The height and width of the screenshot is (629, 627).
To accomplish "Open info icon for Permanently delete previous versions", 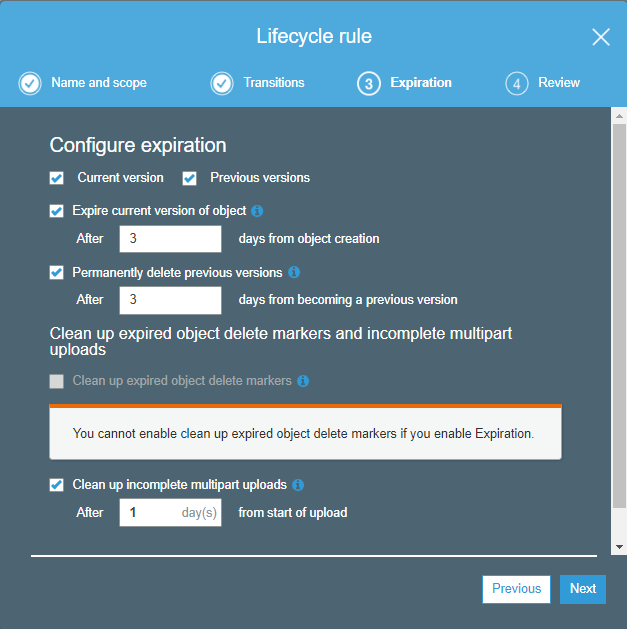I will [294, 272].
